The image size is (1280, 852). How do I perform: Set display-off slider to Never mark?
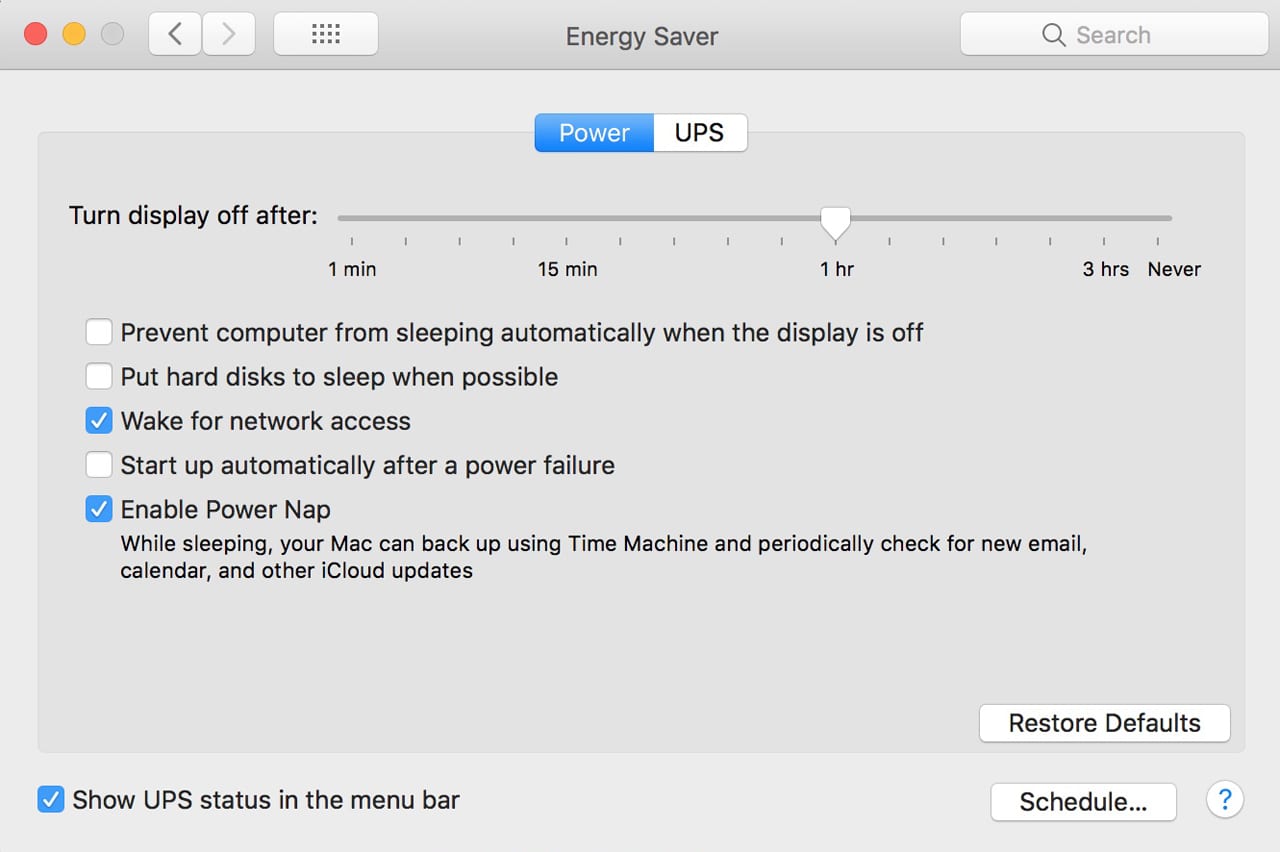coord(1158,218)
